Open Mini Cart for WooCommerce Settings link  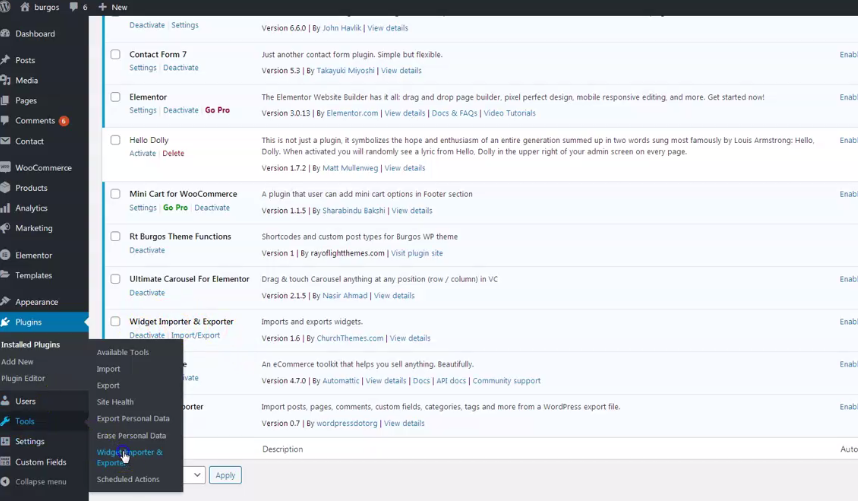coord(143,207)
